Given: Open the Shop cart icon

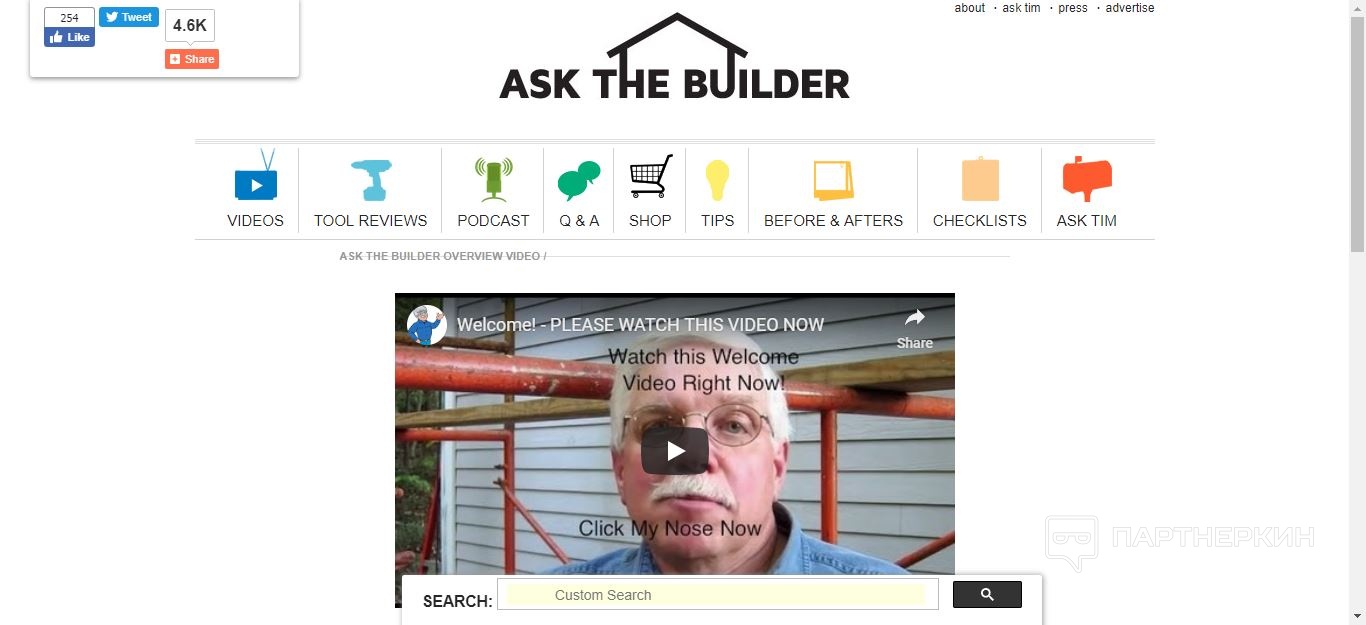Looking at the screenshot, I should 651,176.
